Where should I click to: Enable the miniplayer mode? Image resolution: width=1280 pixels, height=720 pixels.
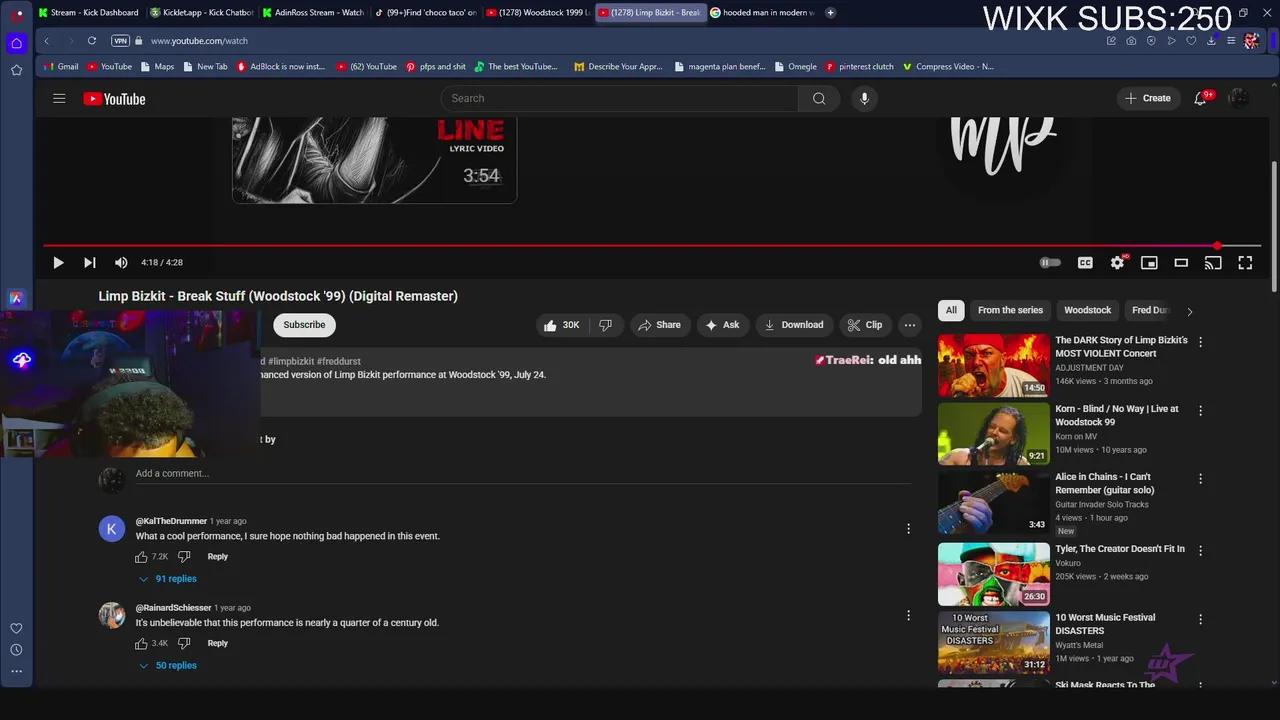1149,263
